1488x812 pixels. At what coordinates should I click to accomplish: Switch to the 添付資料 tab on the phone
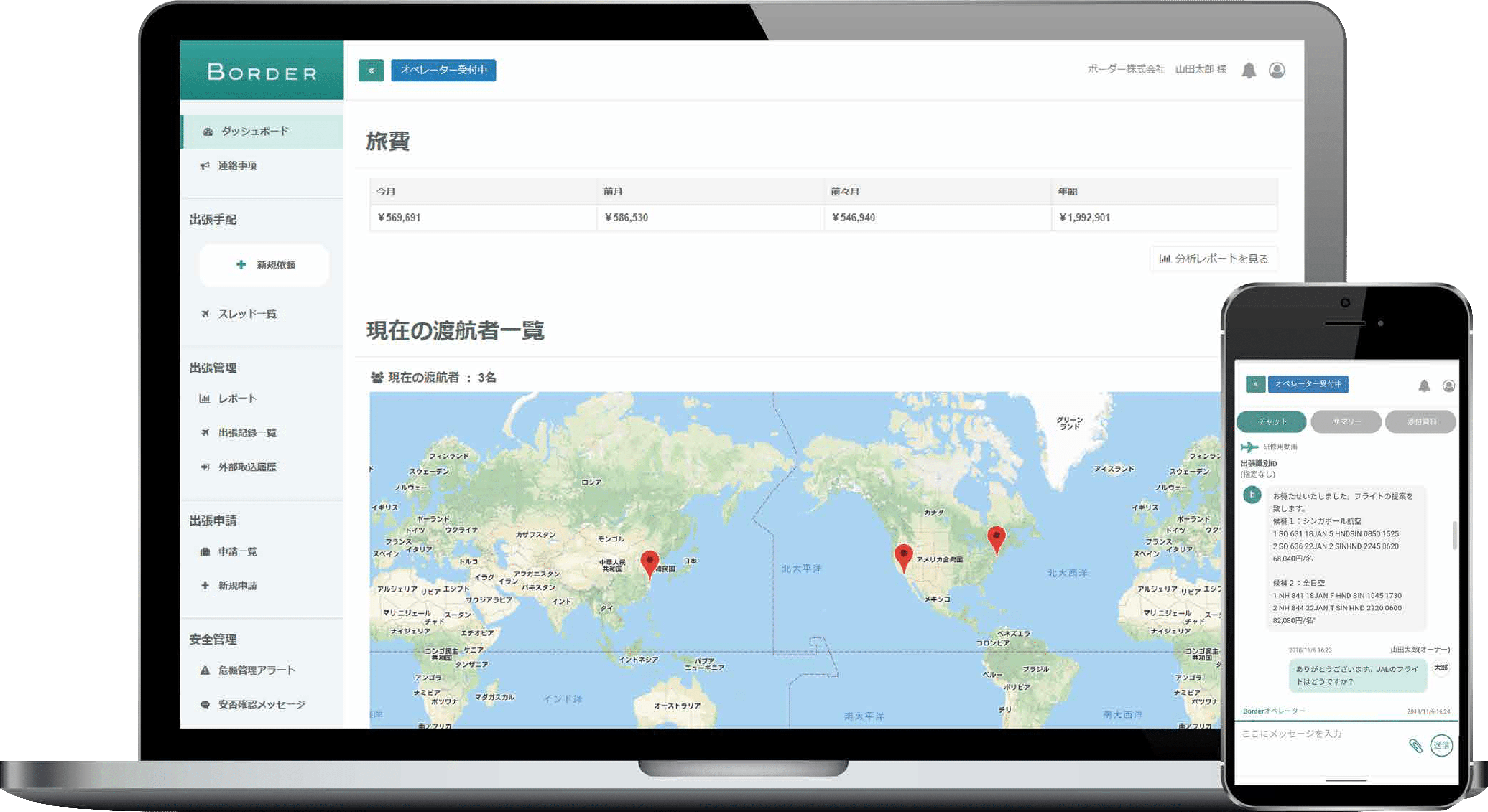(1420, 421)
